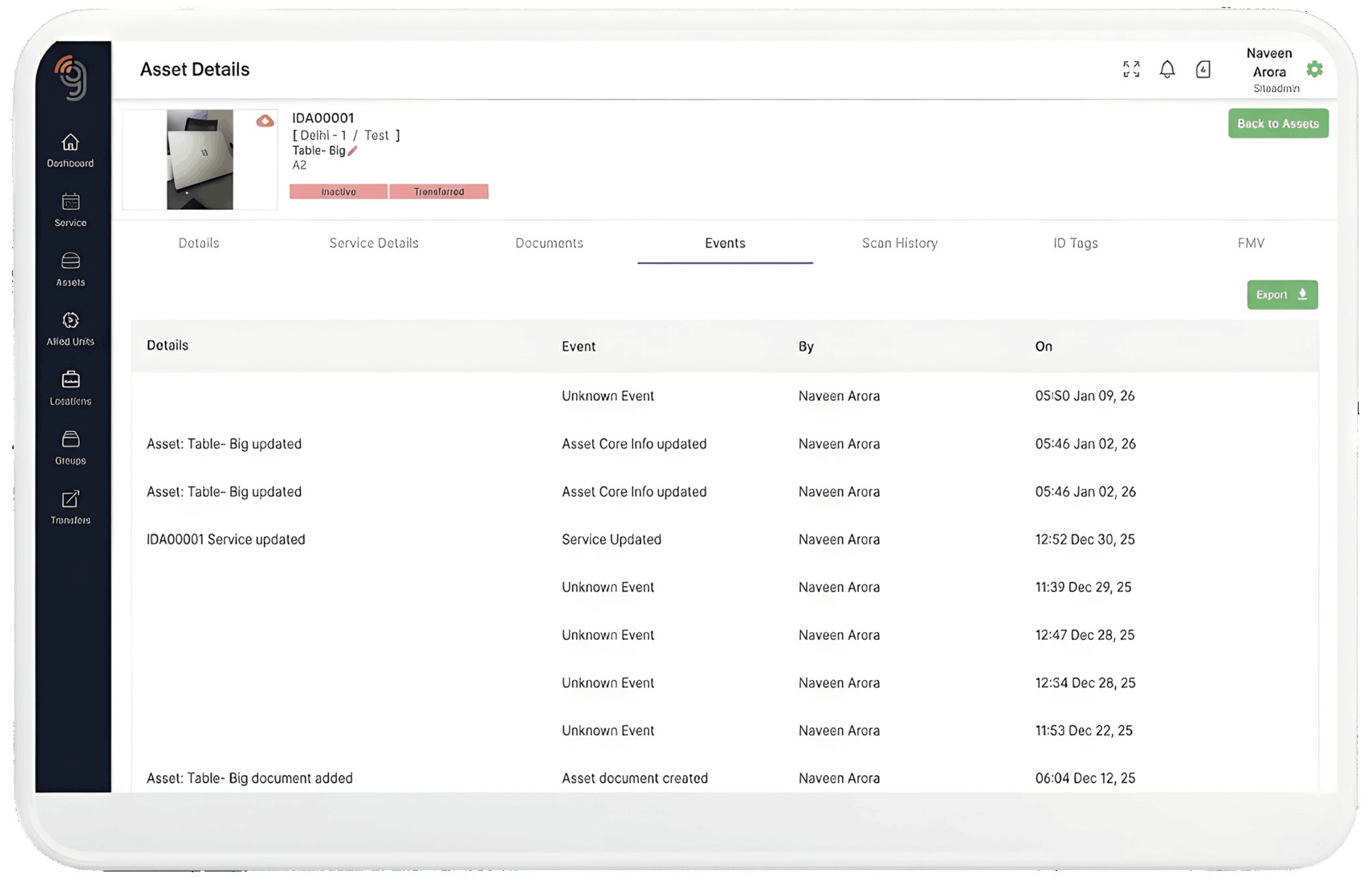Screen dimensions: 1372x878
Task: Click the pencil edit icon beside Table- Big
Action: pyautogui.click(x=353, y=151)
